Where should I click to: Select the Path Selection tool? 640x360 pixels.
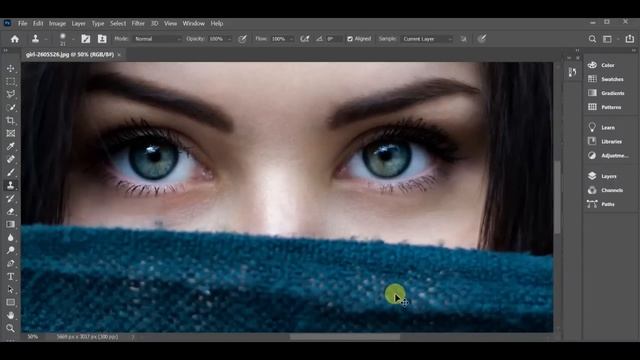11,290
